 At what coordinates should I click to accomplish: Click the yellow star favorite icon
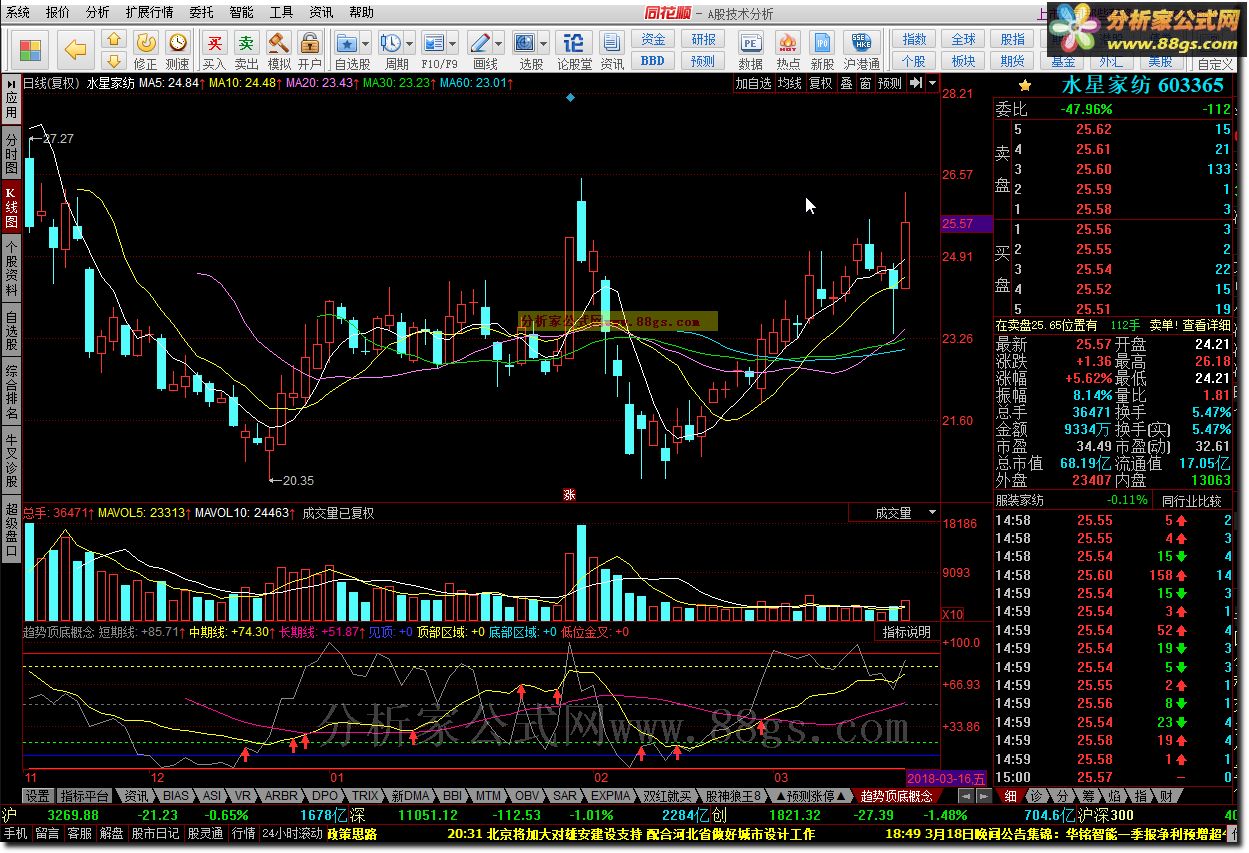(1025, 86)
